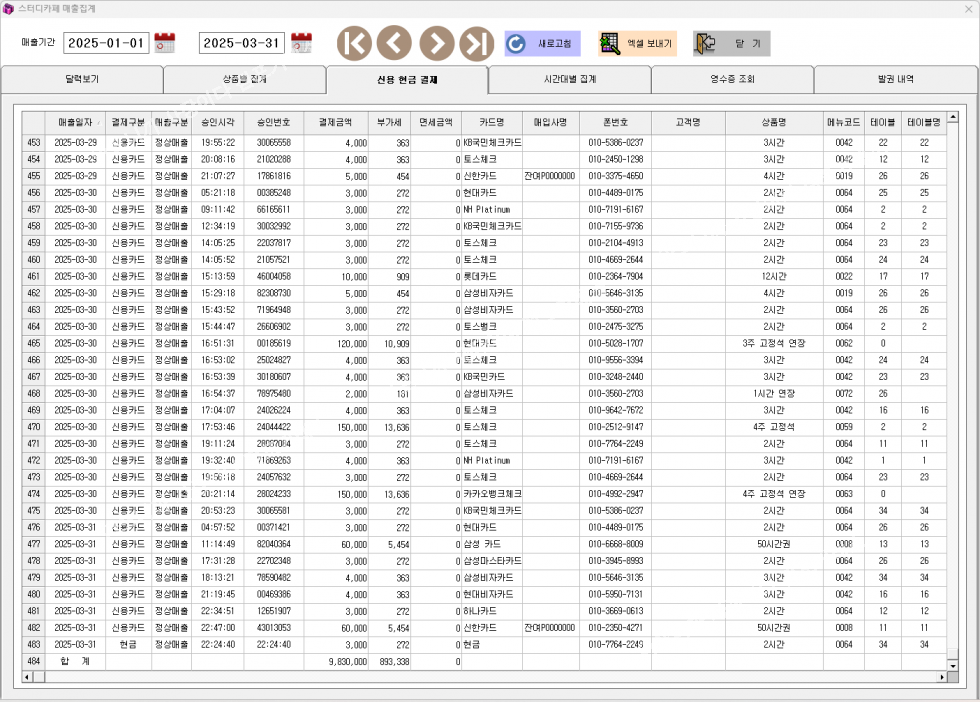Click the 승인번호 column header
This screenshot has width=980, height=702.
click(x=274, y=123)
